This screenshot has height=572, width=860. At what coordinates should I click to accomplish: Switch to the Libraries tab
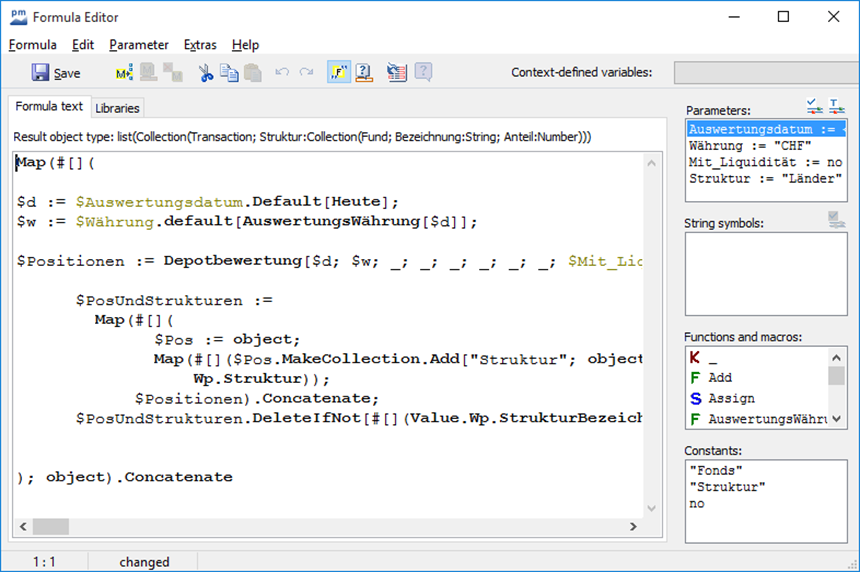[117, 108]
